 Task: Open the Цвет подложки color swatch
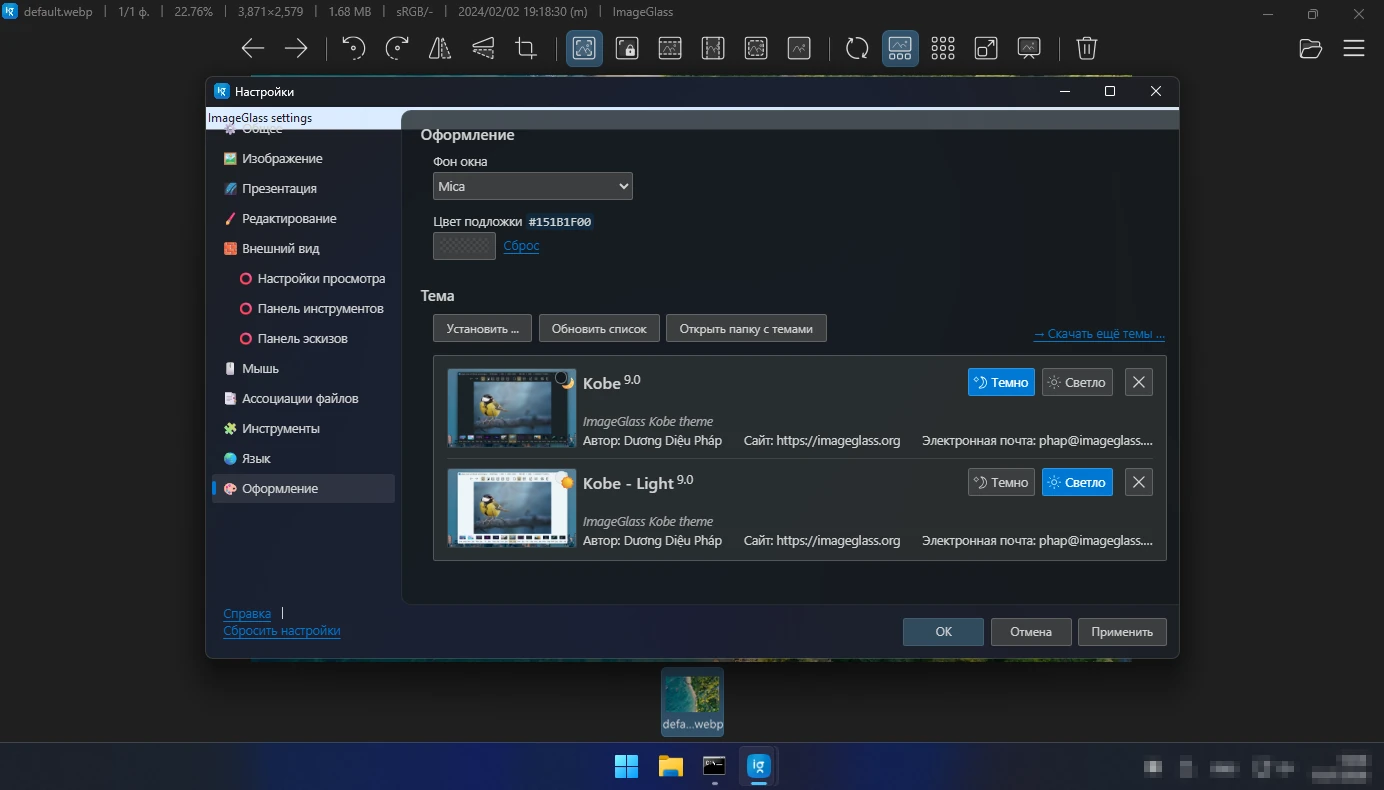(x=464, y=246)
